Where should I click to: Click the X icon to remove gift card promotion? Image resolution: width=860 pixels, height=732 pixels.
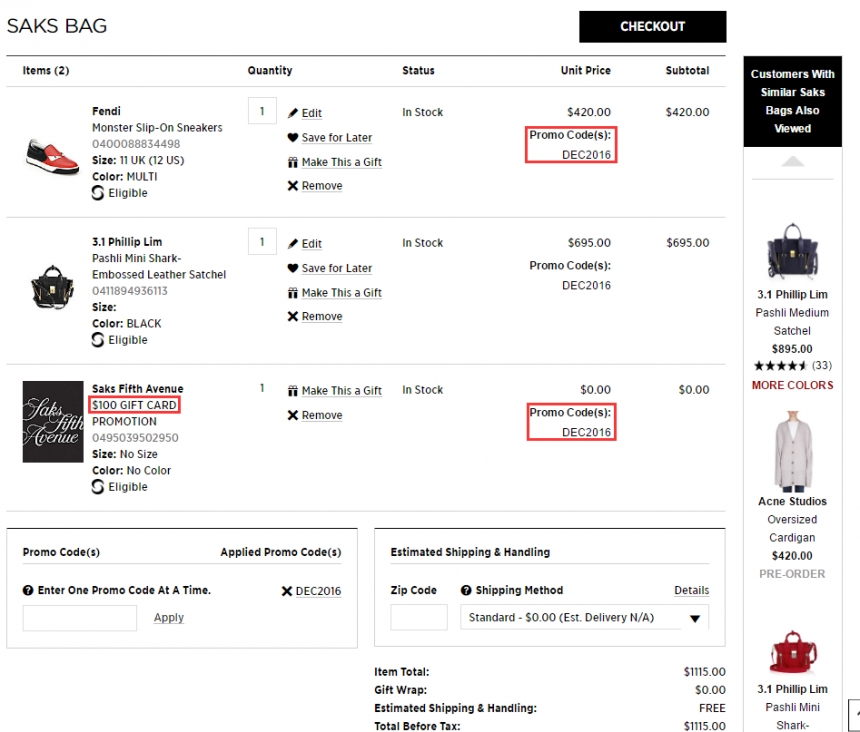[x=293, y=415]
